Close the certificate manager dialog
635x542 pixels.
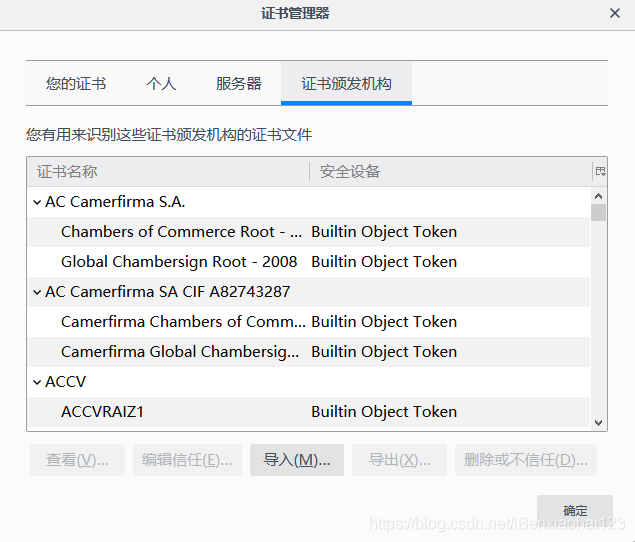tap(614, 13)
